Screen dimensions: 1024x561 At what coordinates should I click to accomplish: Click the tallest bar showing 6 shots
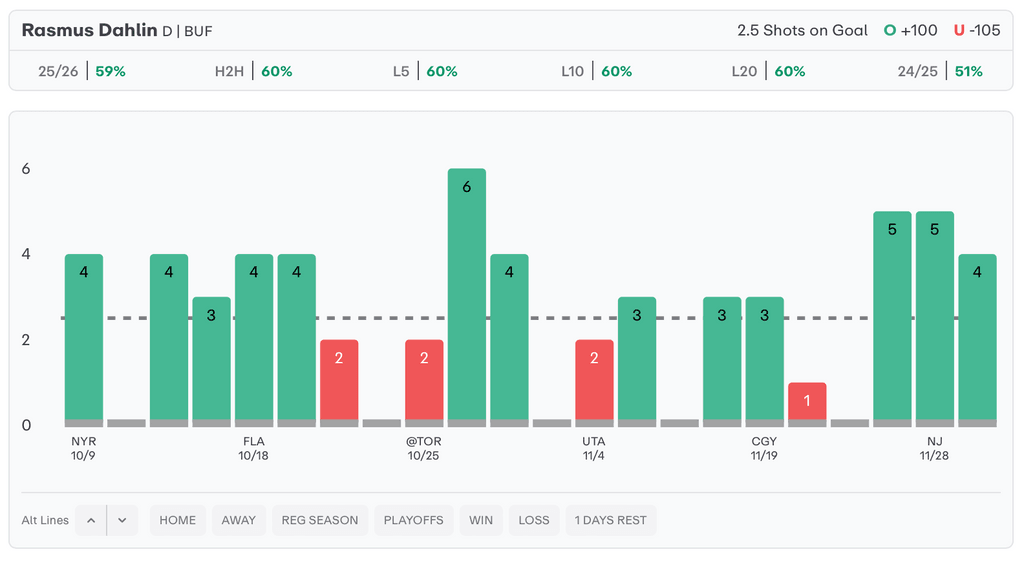(x=467, y=295)
